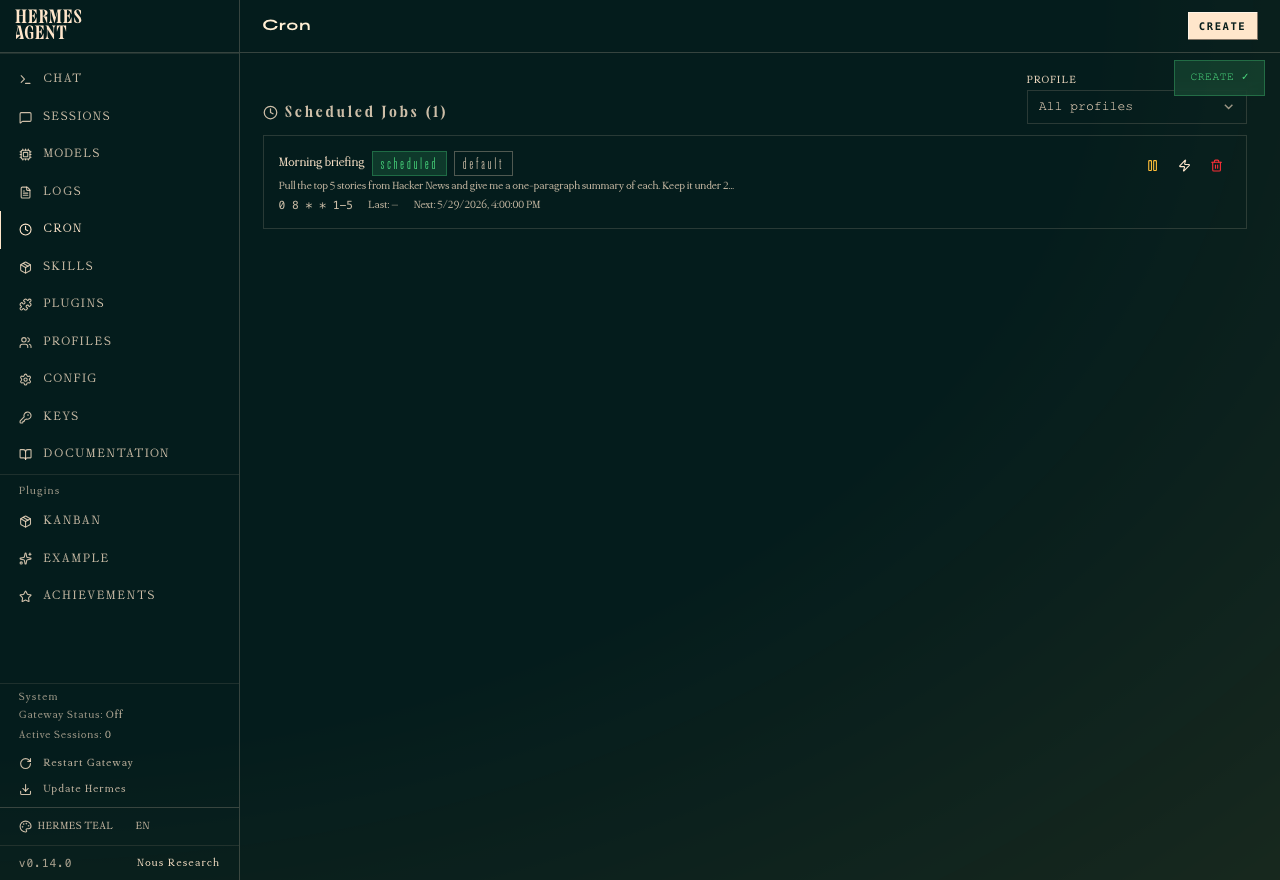Click the Logs document icon
The width and height of the screenshot is (1280, 880).
(x=25, y=192)
